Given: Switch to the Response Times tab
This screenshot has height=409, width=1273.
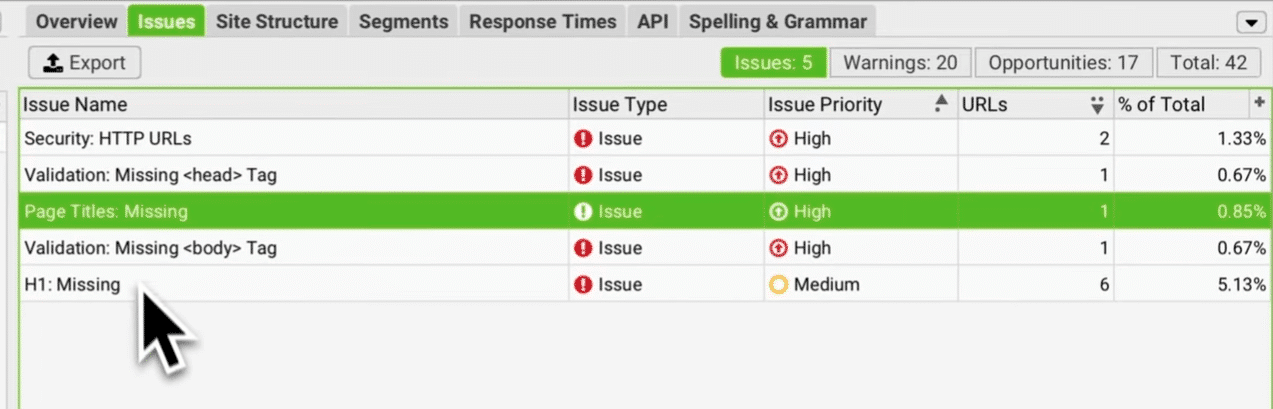Looking at the screenshot, I should [x=544, y=20].
